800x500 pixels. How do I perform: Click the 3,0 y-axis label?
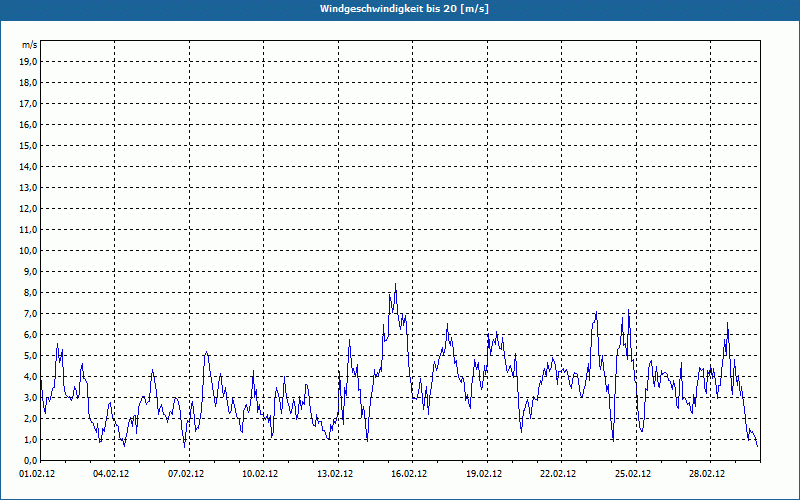click(30, 397)
